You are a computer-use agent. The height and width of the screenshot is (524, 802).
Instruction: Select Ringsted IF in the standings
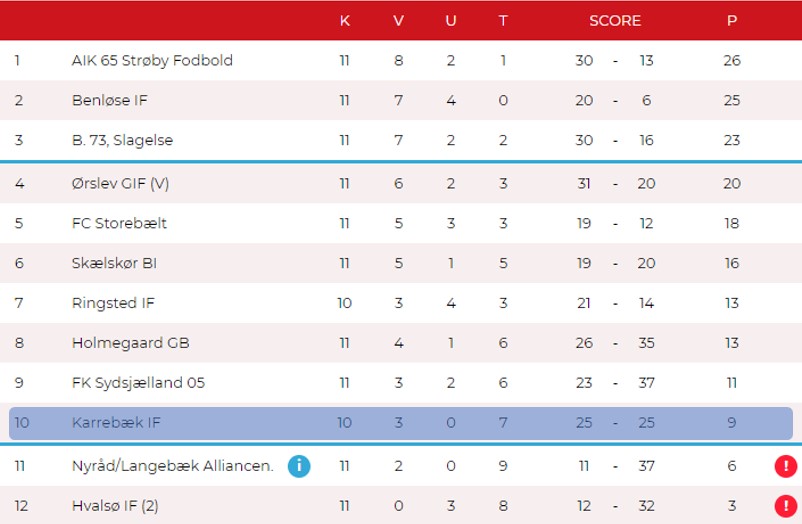113,303
